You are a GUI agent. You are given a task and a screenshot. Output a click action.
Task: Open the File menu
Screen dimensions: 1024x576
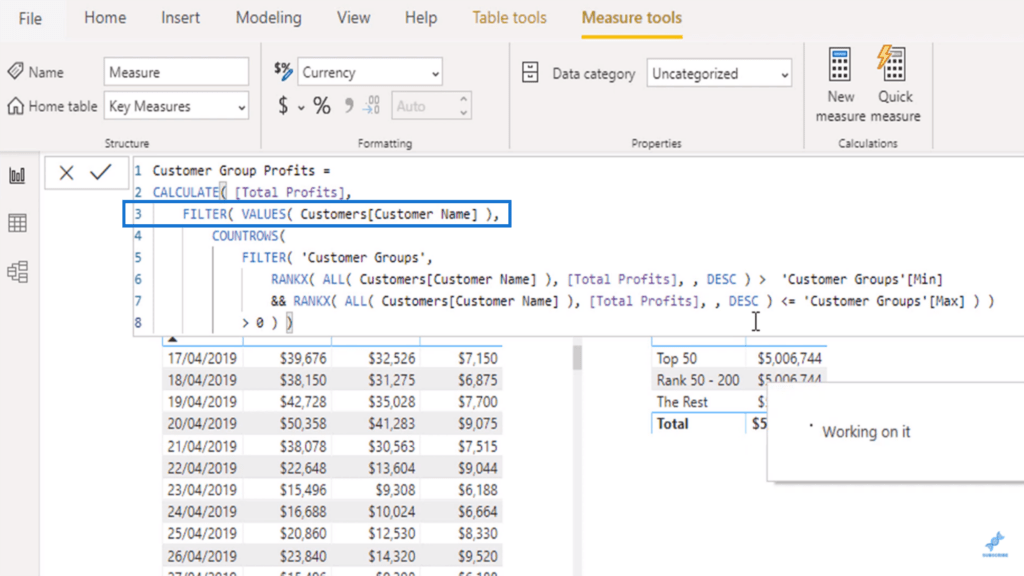[30, 18]
